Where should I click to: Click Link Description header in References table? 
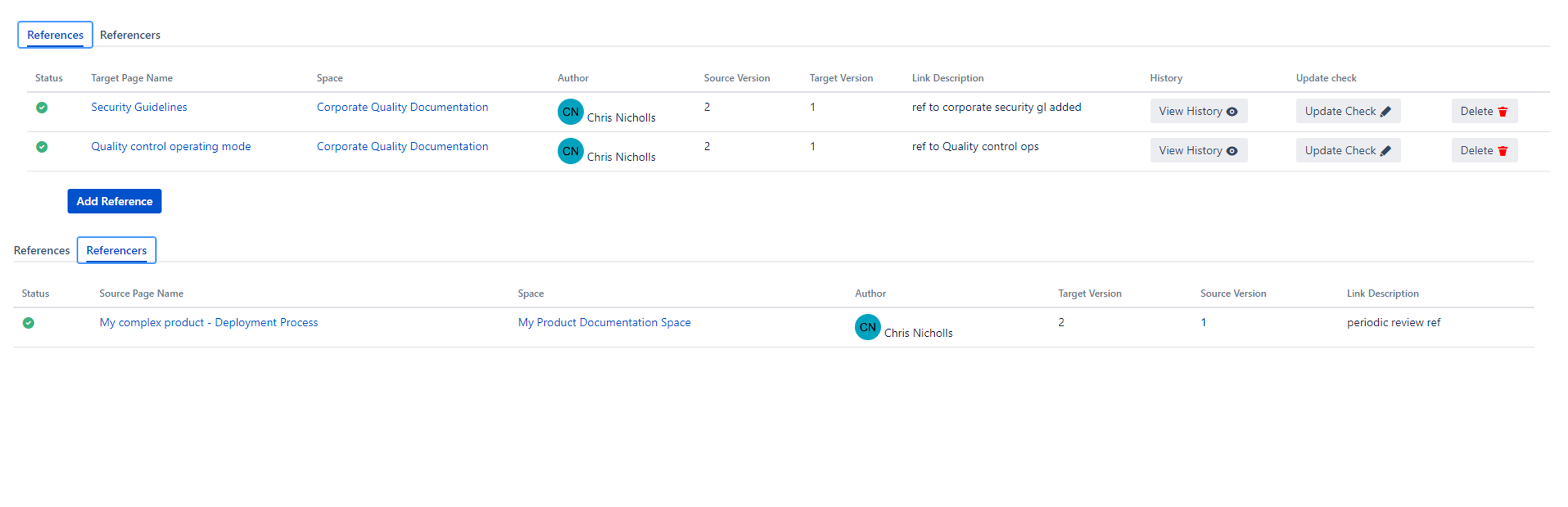(x=947, y=78)
